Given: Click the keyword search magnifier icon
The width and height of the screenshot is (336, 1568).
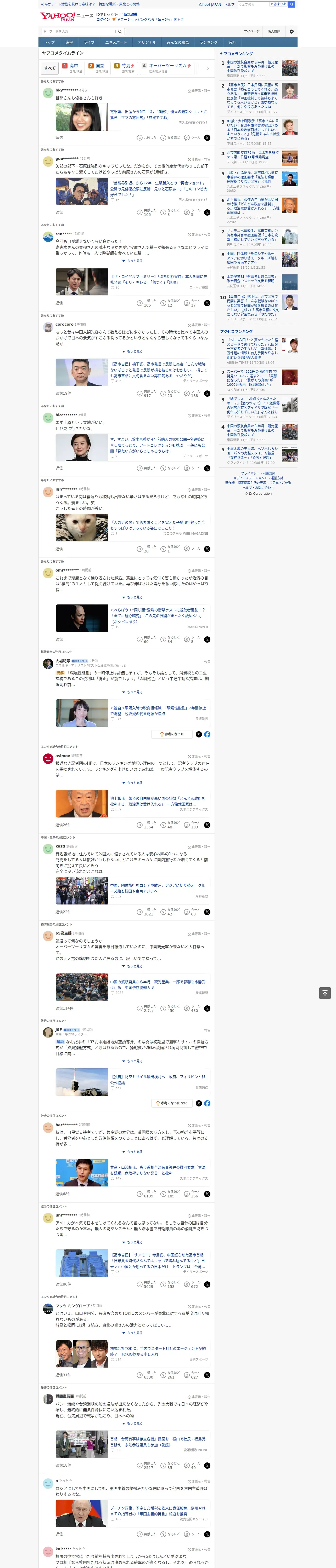Looking at the screenshot, I should coord(120,32).
